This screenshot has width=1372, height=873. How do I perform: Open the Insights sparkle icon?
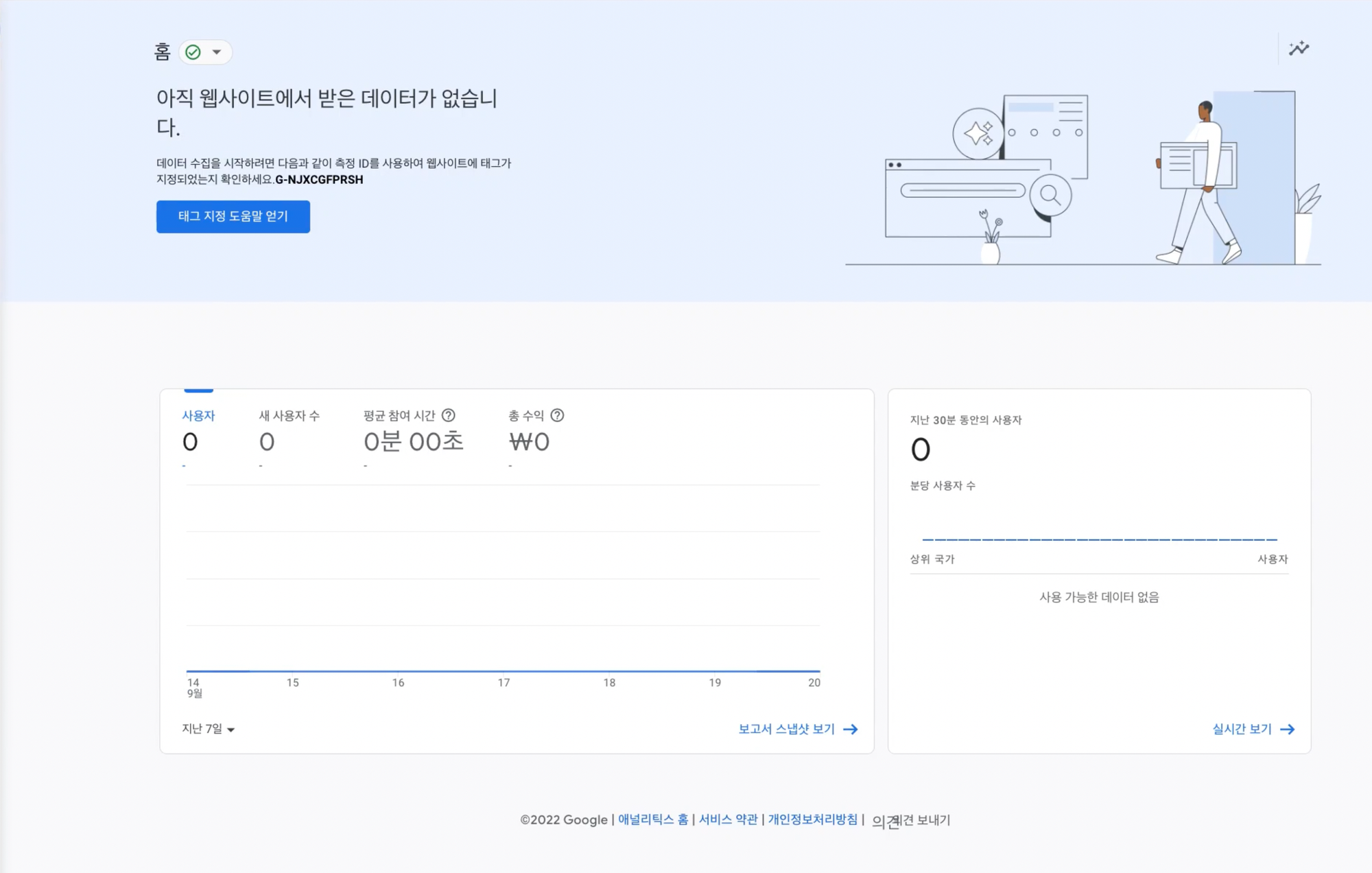pos(1299,49)
